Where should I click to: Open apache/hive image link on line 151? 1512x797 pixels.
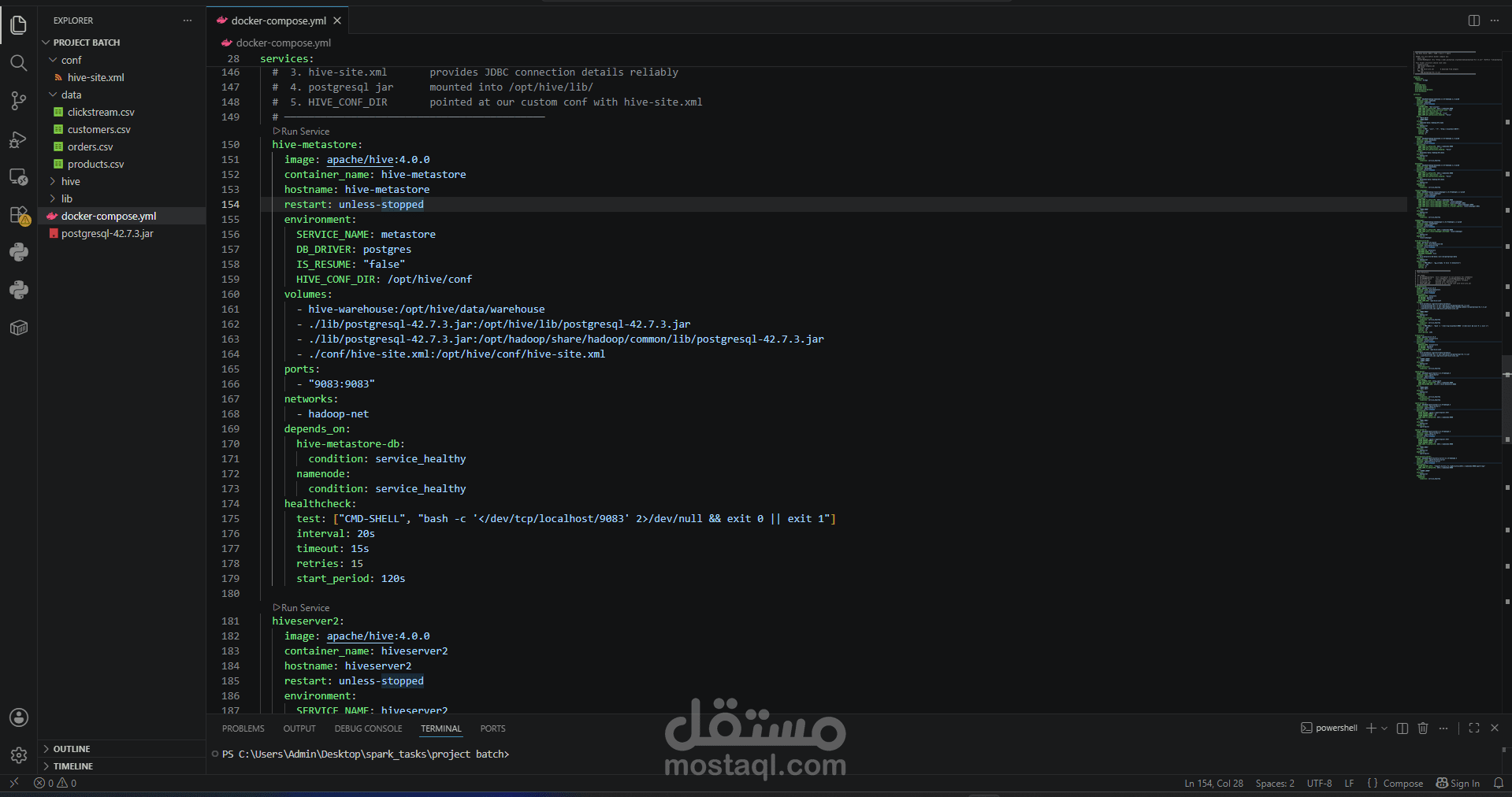pos(360,159)
